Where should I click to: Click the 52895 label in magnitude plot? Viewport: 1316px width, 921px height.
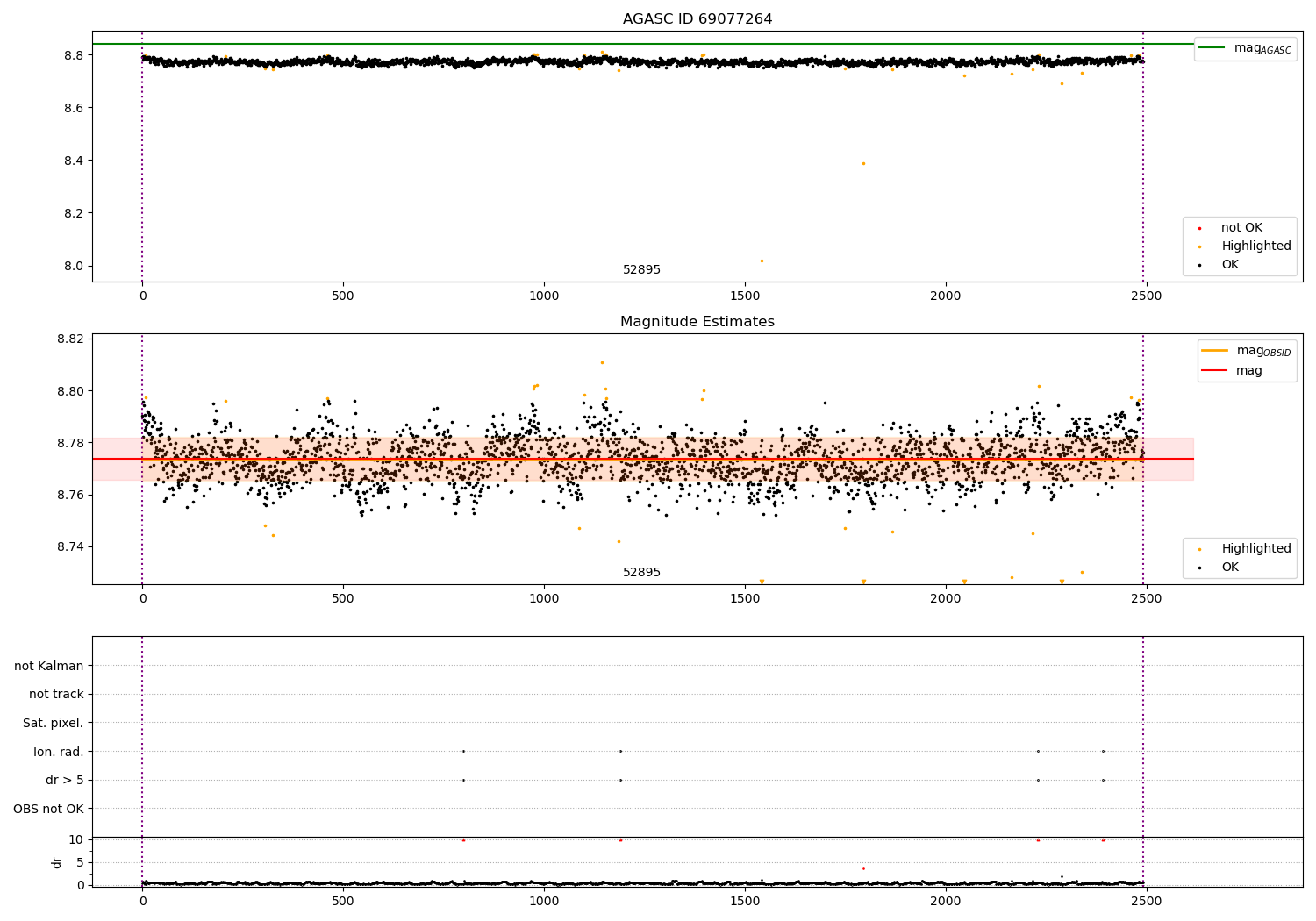(x=641, y=573)
